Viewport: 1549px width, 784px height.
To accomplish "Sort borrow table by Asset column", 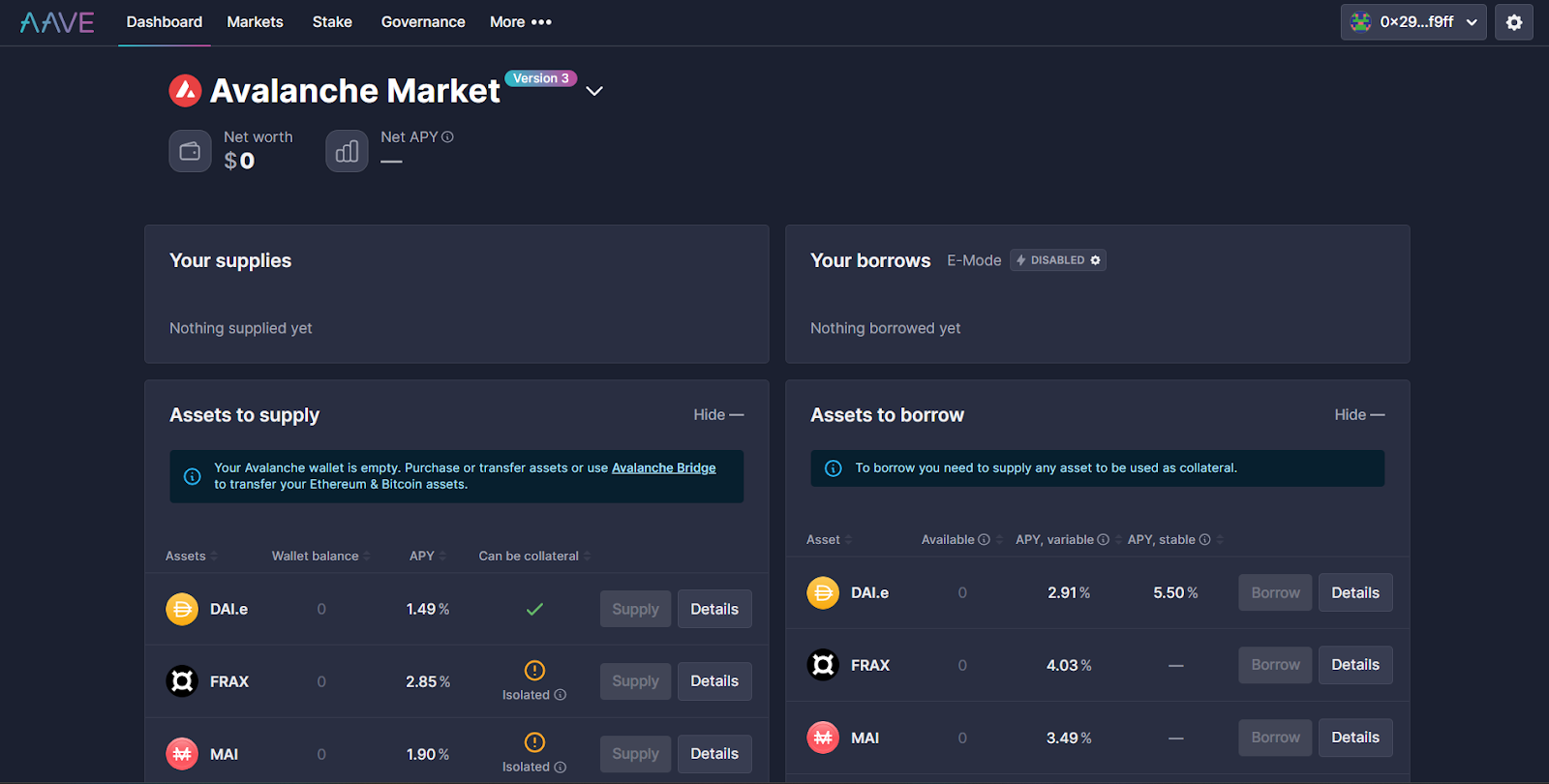I will 829,540.
